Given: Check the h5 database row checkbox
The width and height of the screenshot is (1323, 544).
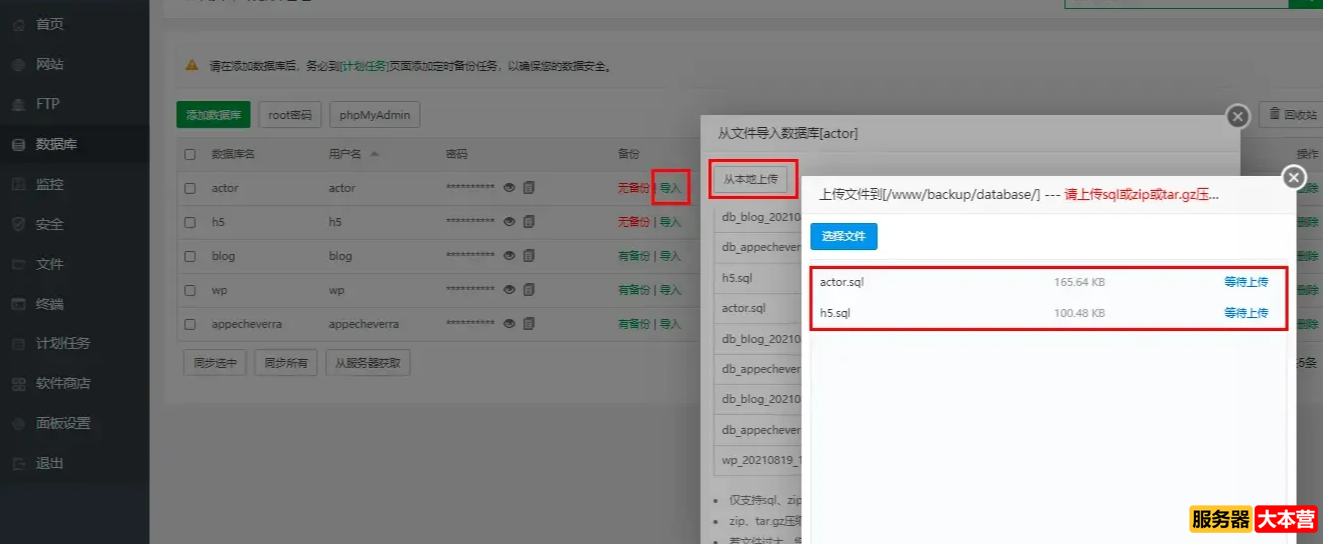Looking at the screenshot, I should click(190, 222).
